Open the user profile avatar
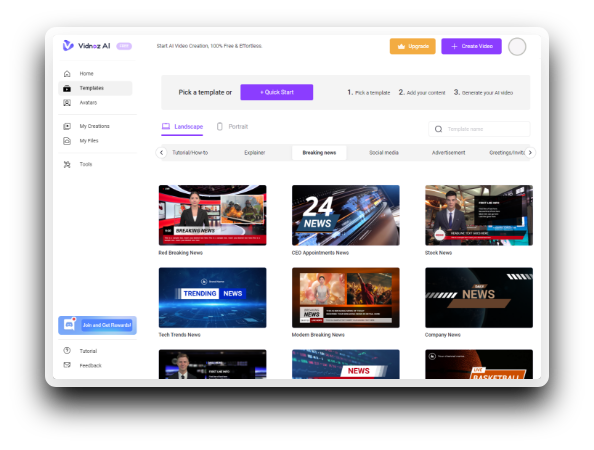 click(x=517, y=47)
